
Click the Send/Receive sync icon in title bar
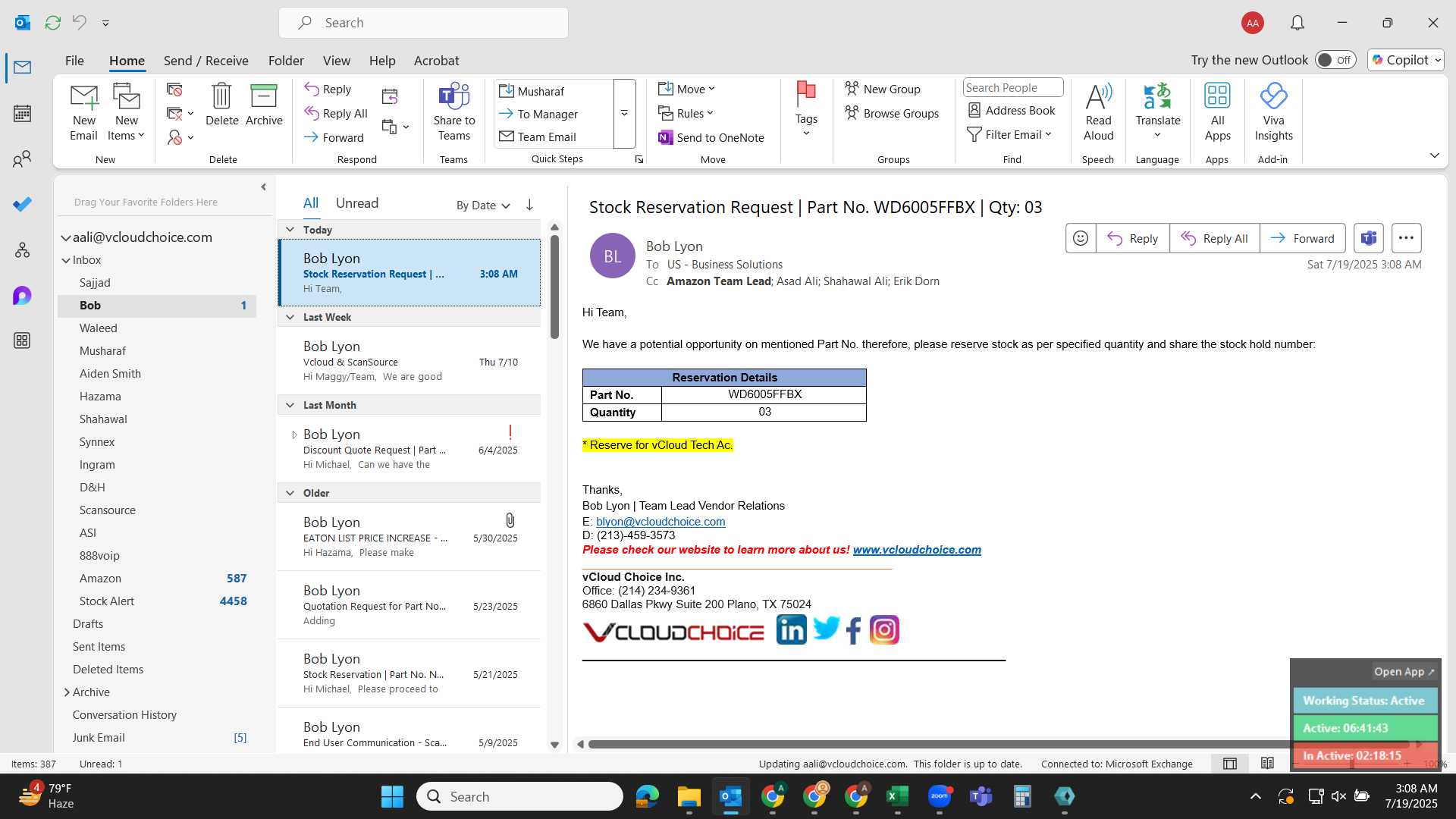52,23
